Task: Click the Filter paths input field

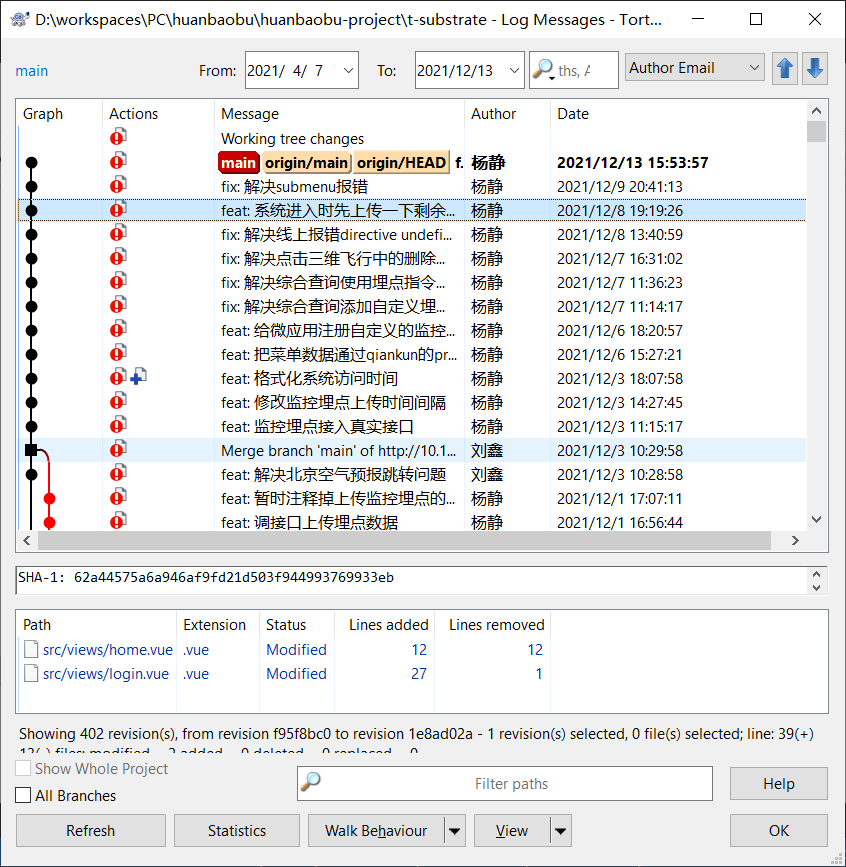Action: 512,784
